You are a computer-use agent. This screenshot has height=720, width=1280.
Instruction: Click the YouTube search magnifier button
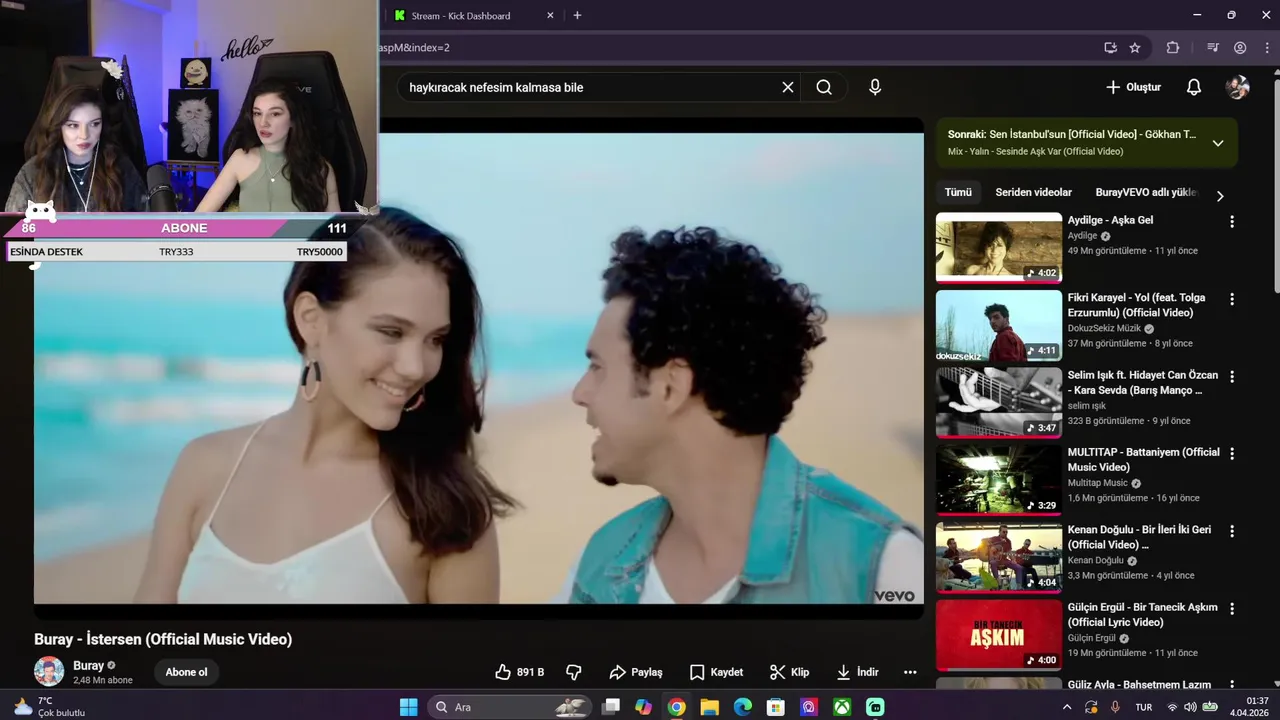824,87
